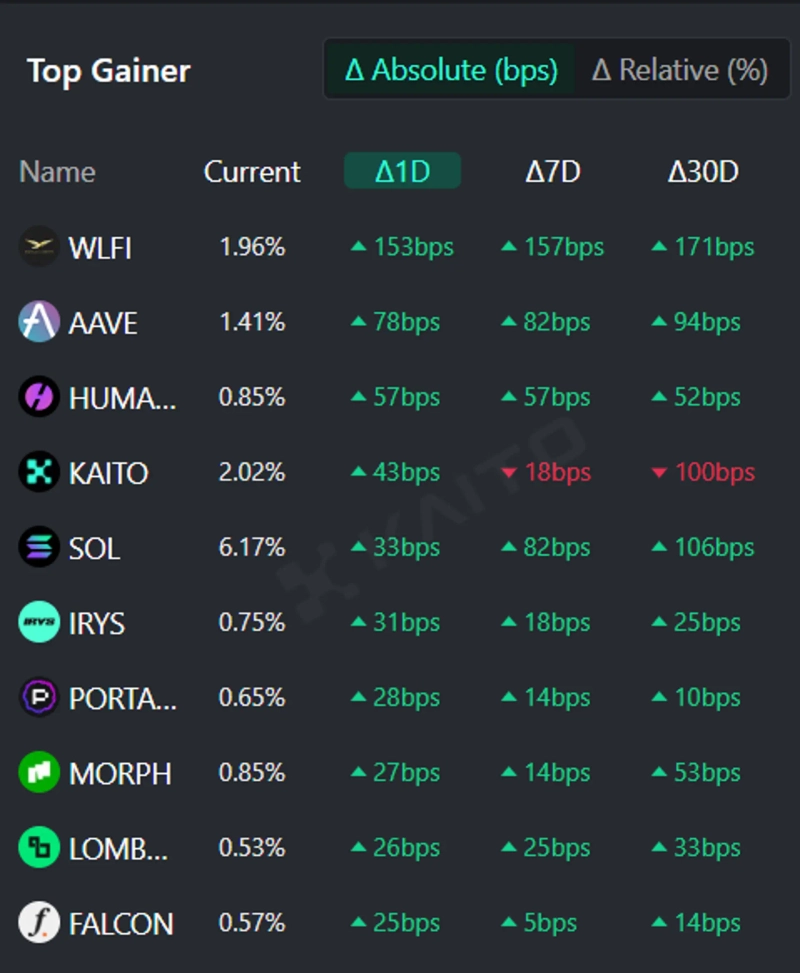Click the HUMA purple token icon
Viewport: 800px width, 973px height.
[x=39, y=397]
